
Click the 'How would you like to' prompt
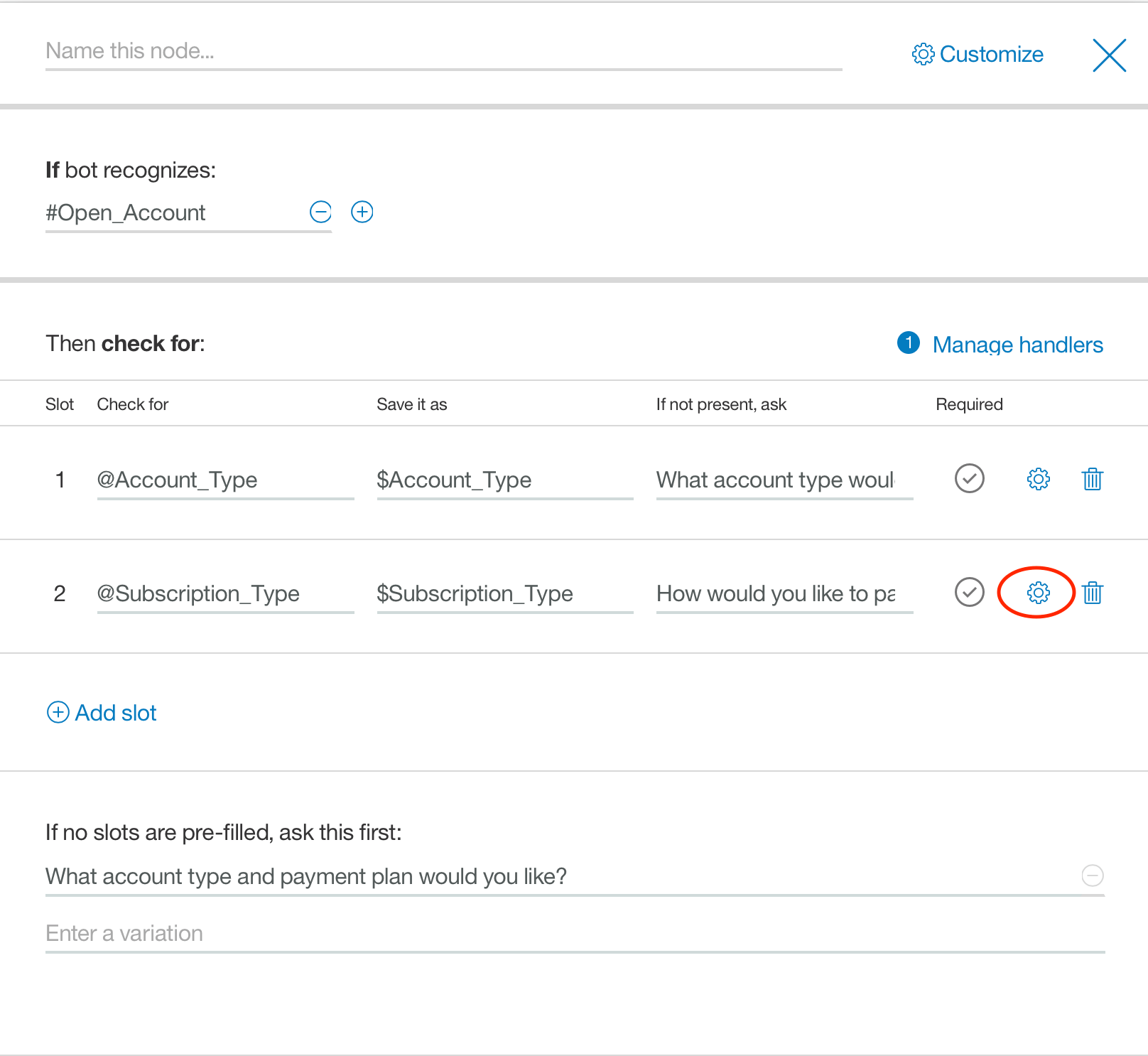(x=784, y=593)
